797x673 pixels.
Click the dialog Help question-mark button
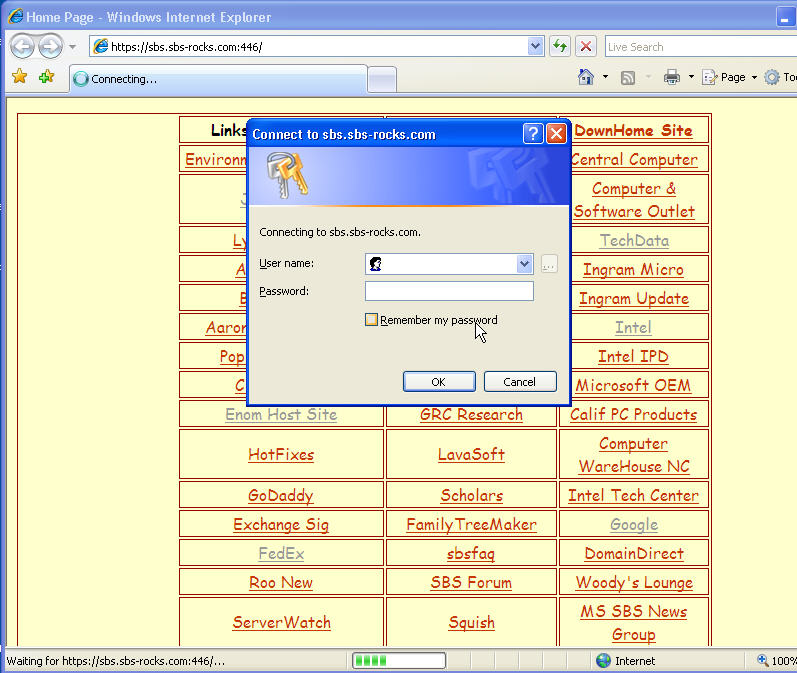(533, 134)
